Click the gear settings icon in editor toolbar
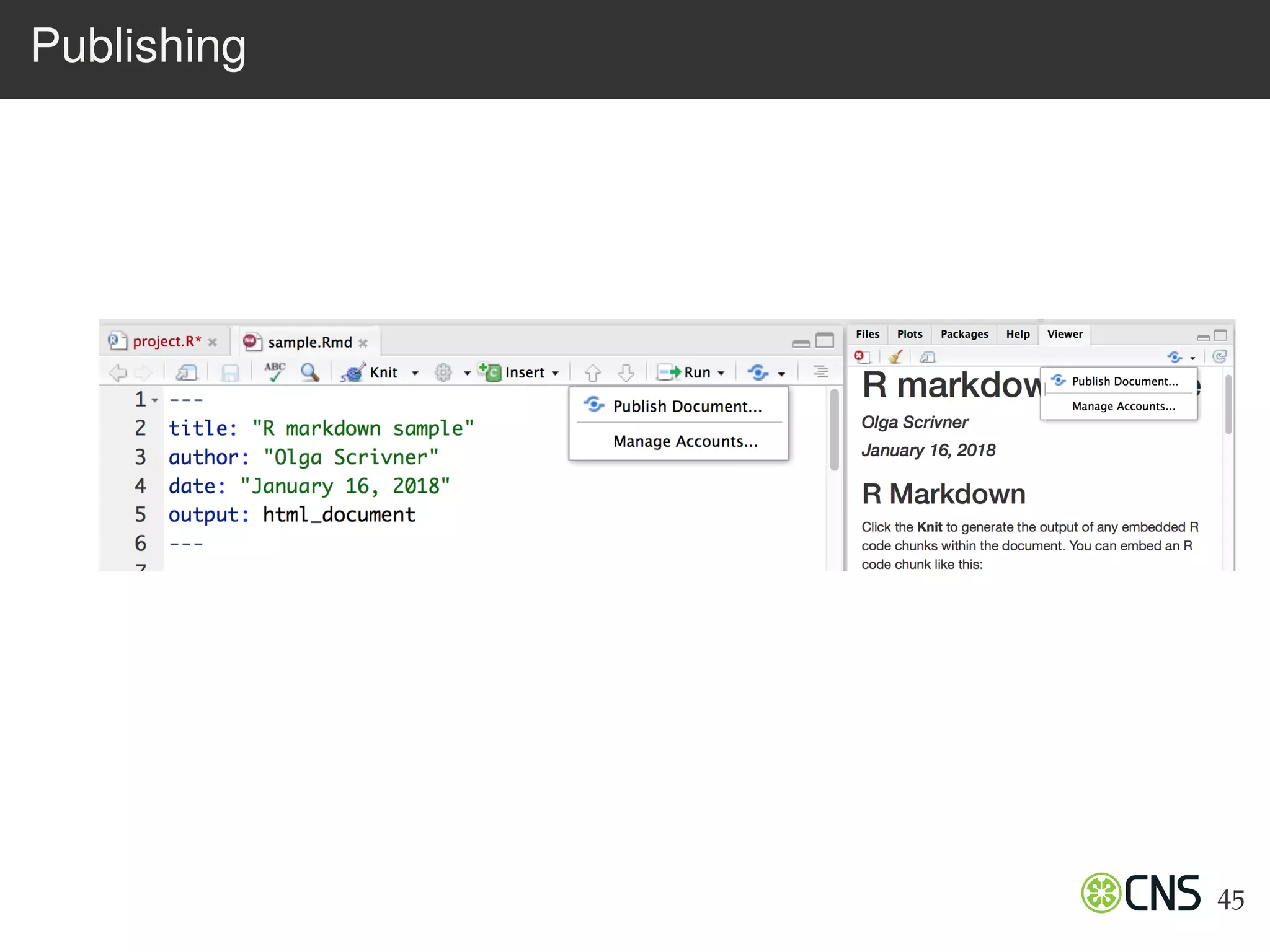1270x952 pixels. (x=443, y=372)
